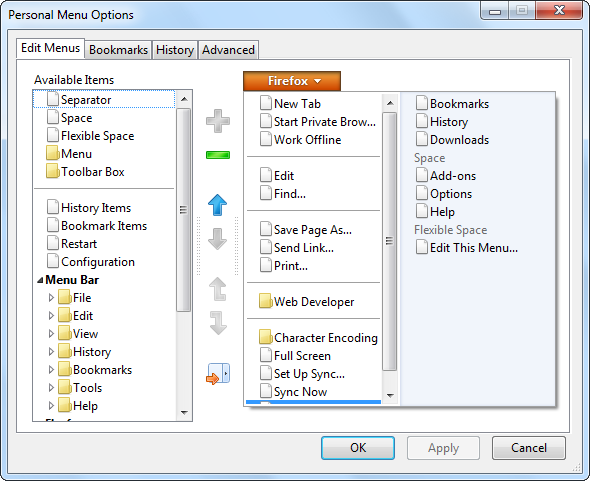Click Available Items scrollbar up arrow
The height and width of the screenshot is (481, 590).
(184, 99)
